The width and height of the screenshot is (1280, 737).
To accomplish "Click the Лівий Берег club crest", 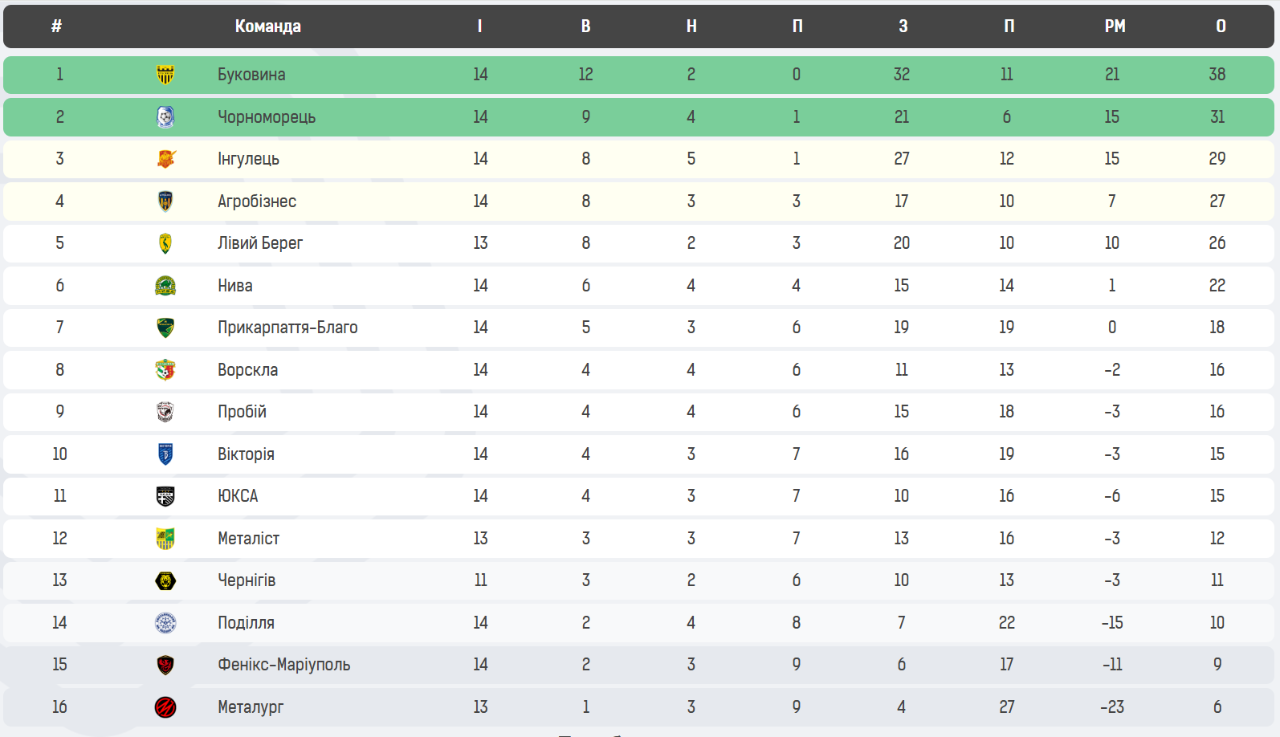I will pos(166,243).
